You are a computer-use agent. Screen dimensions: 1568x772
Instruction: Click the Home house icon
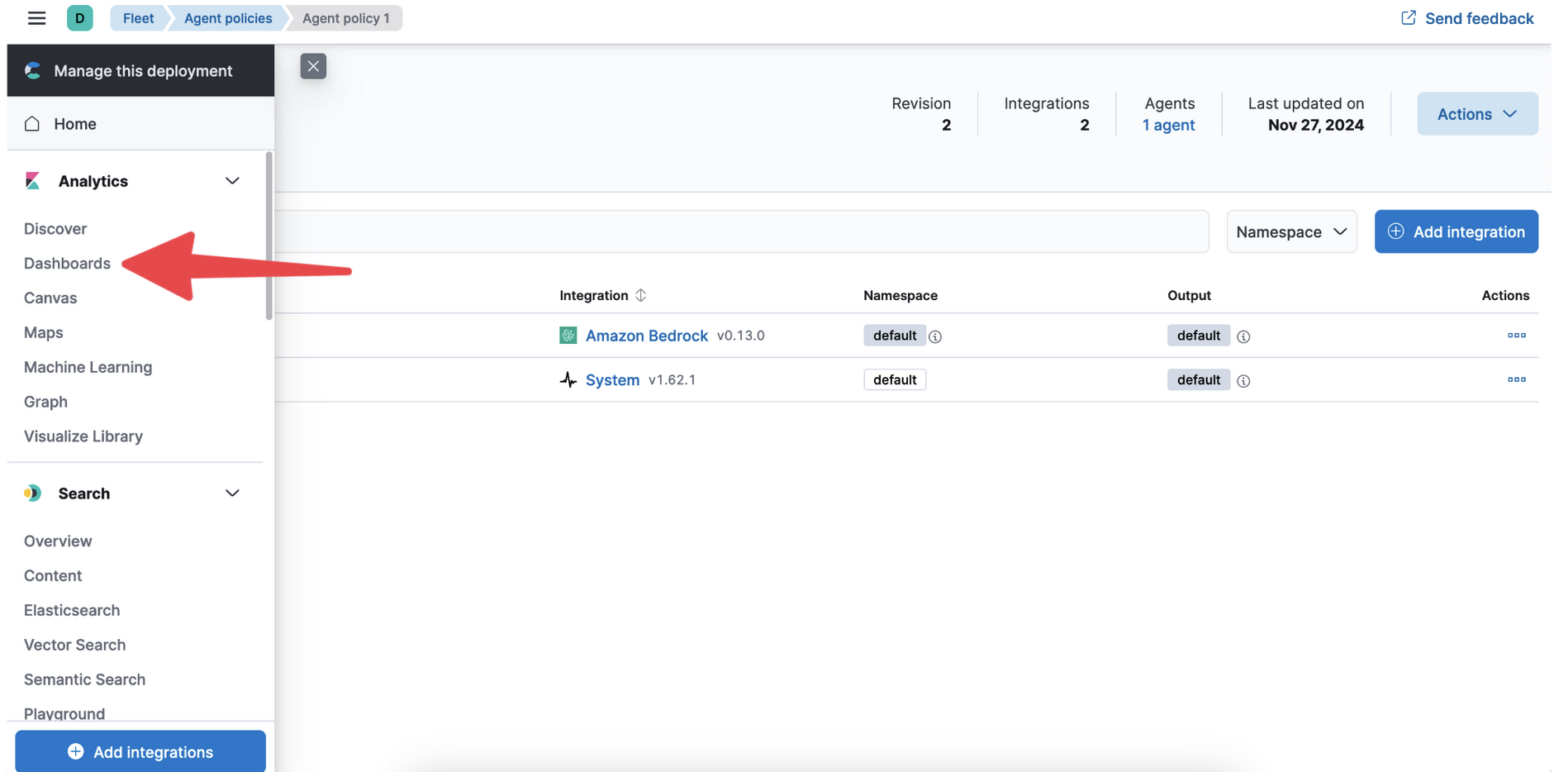tap(32, 124)
